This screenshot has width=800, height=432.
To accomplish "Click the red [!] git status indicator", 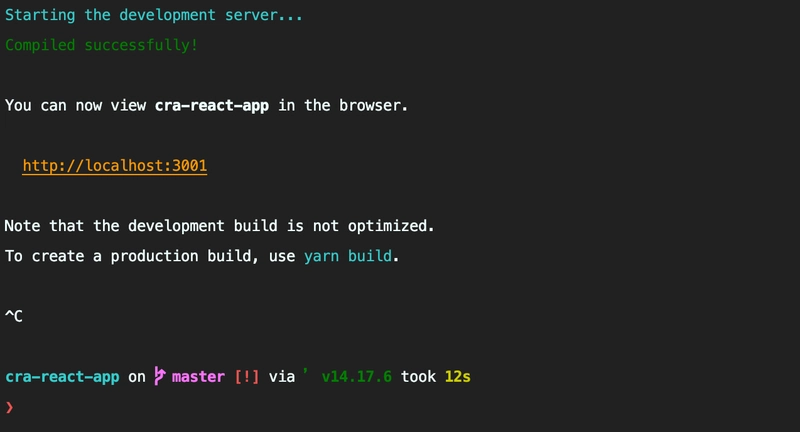I will 246,377.
